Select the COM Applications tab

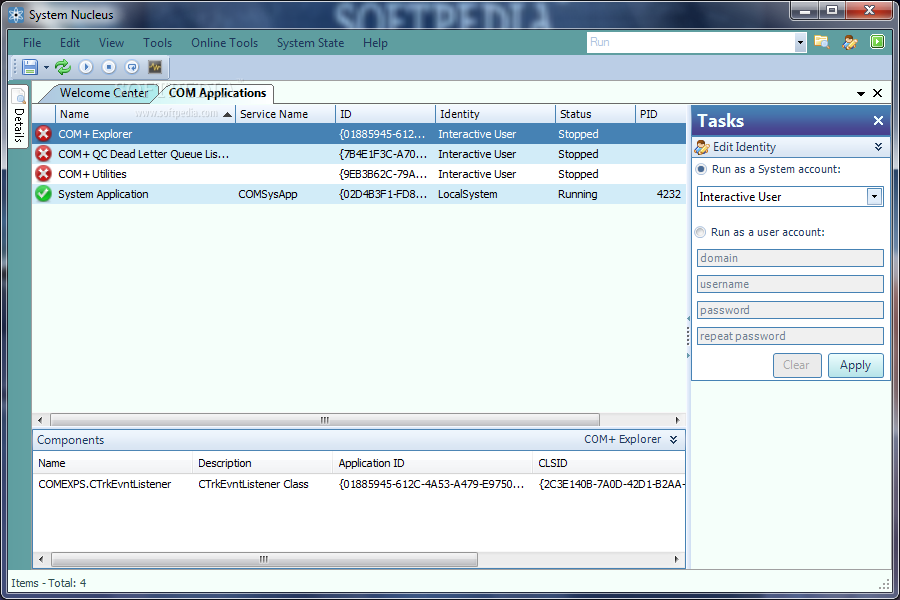[x=218, y=93]
